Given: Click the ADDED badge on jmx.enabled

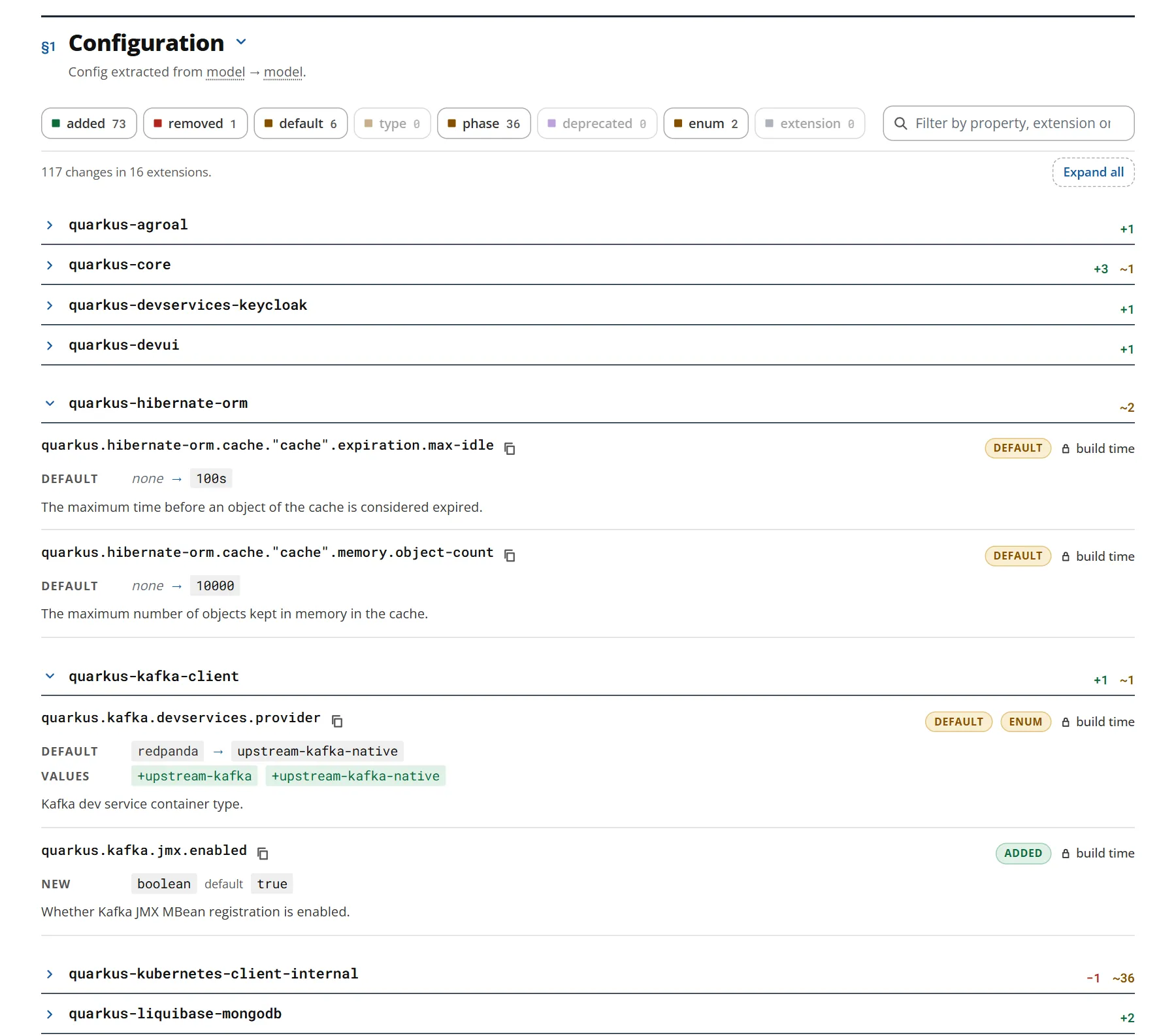Looking at the screenshot, I should [1023, 853].
